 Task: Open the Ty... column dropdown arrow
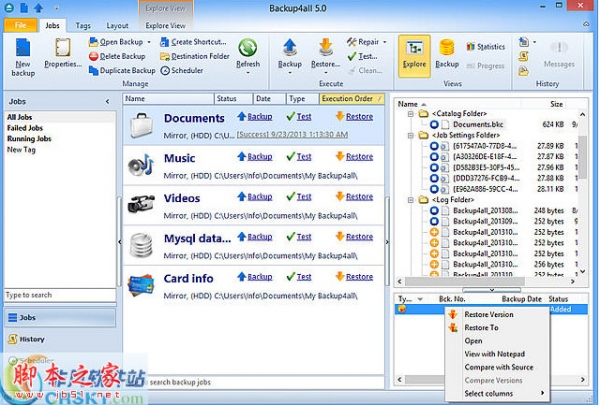[x=420, y=299]
